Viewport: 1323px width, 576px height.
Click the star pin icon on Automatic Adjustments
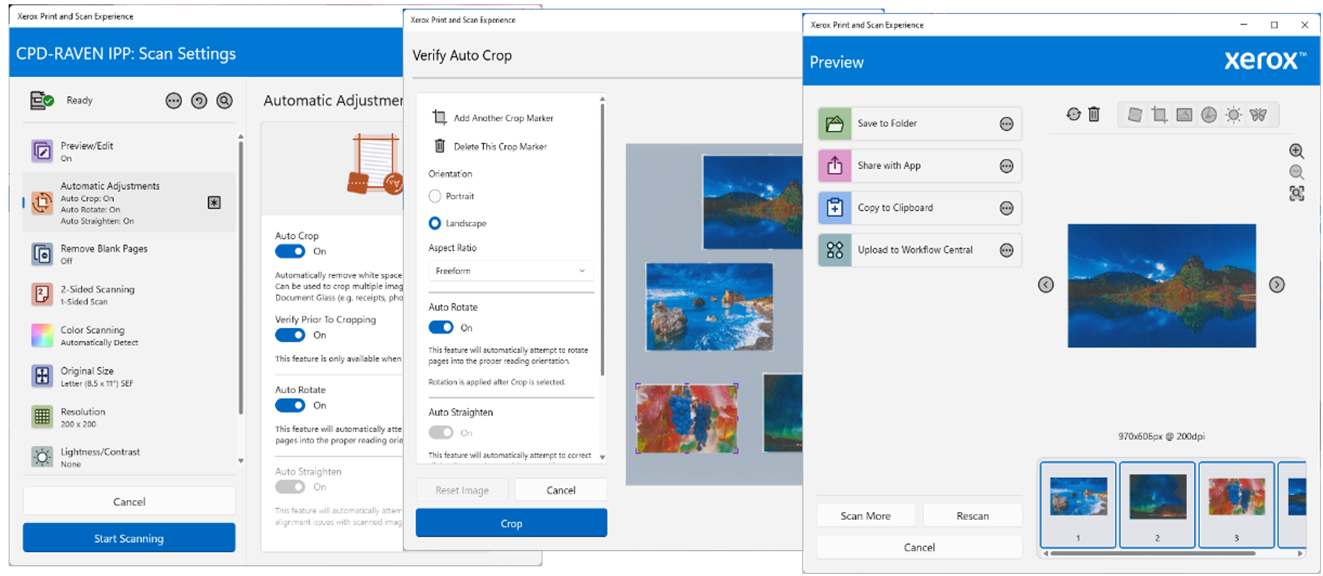coord(214,202)
